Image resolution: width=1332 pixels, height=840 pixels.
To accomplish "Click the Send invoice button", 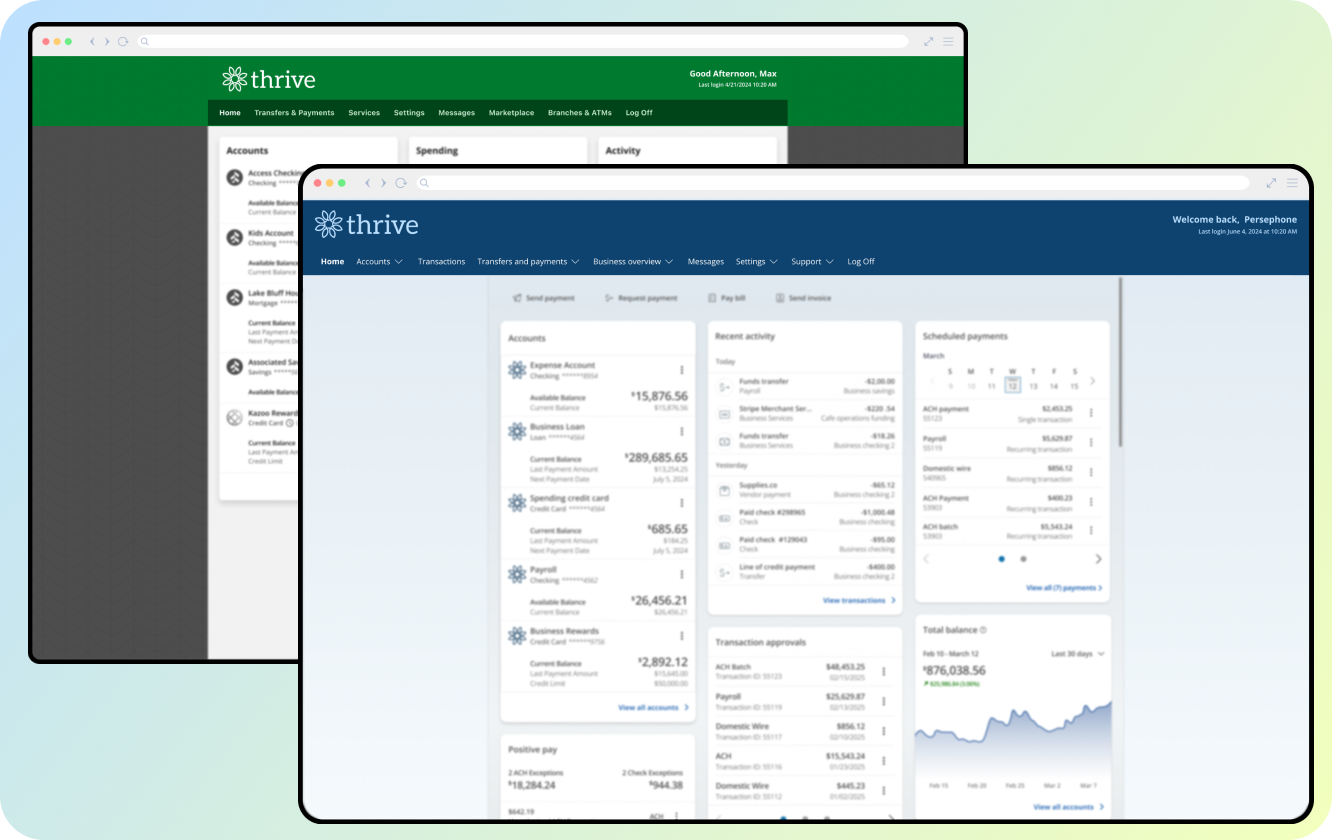I will coord(803,298).
